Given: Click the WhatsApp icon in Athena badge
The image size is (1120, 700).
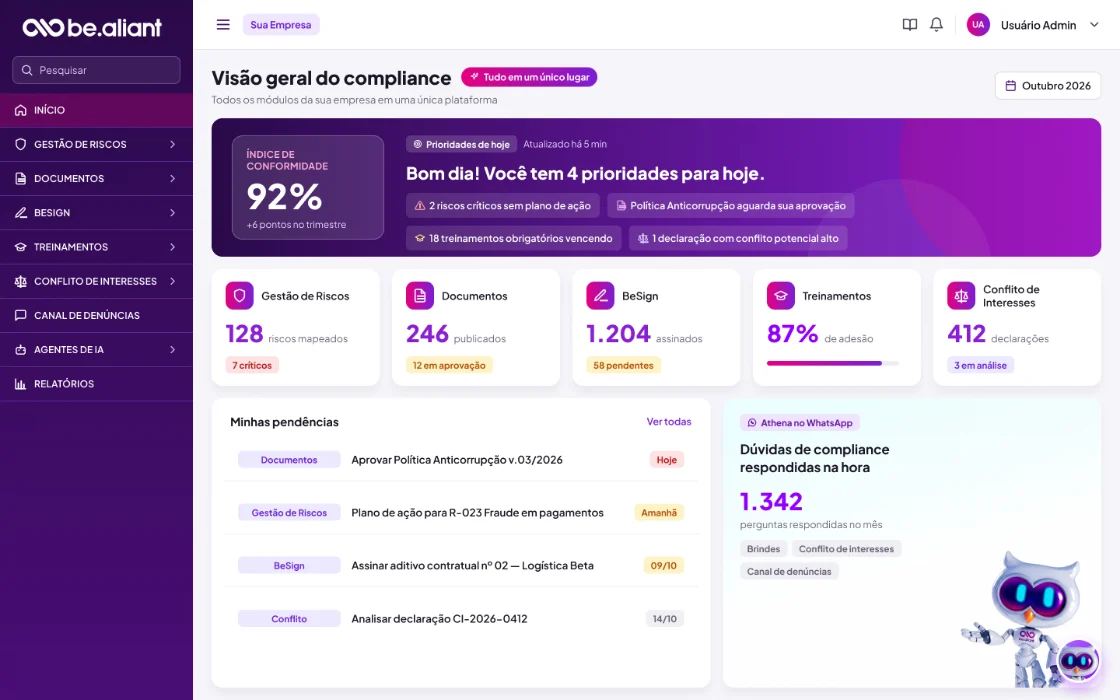Looking at the screenshot, I should tap(751, 423).
